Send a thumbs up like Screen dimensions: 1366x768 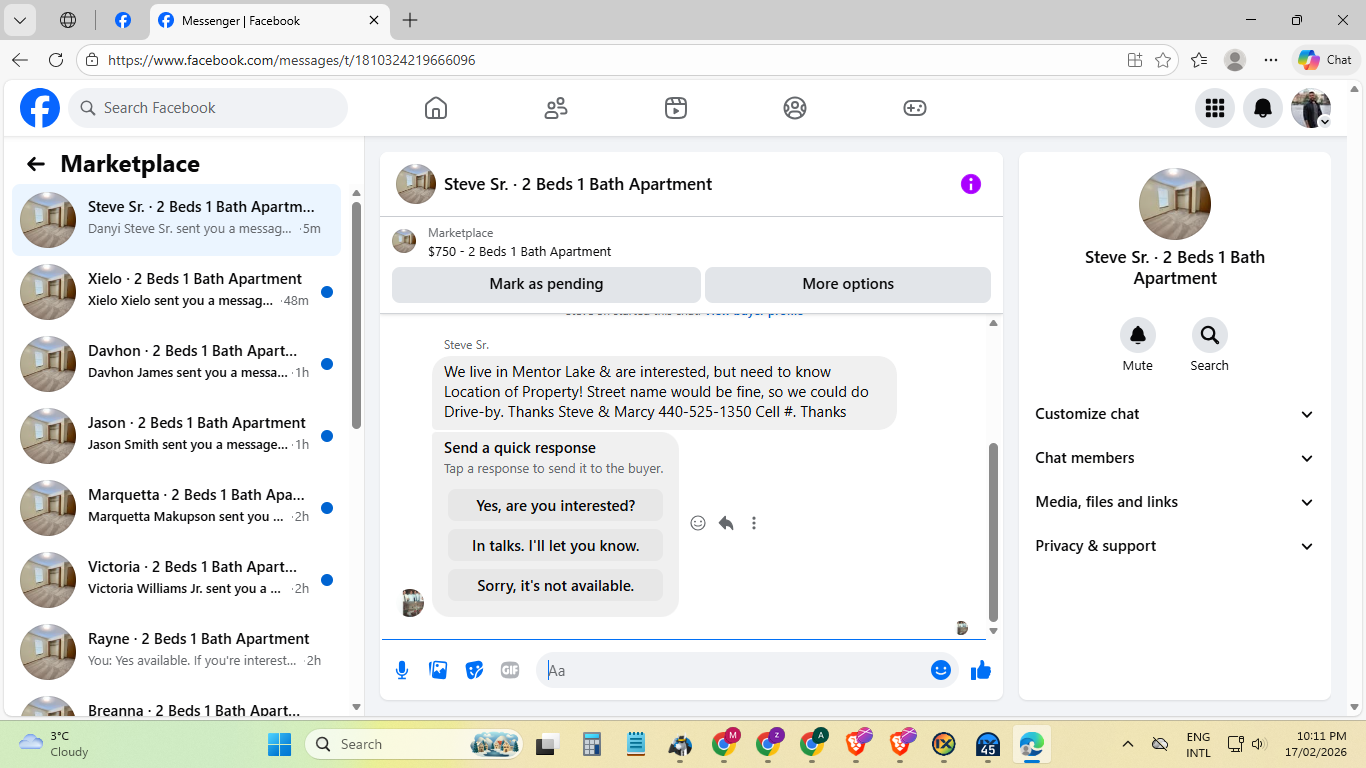pyautogui.click(x=981, y=670)
